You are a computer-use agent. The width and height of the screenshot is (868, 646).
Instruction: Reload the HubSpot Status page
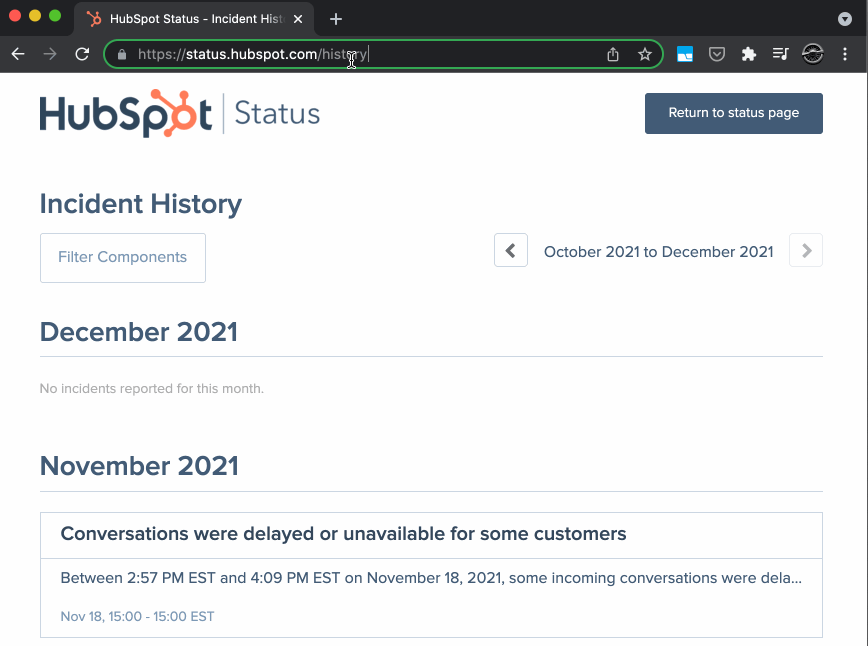[82, 54]
